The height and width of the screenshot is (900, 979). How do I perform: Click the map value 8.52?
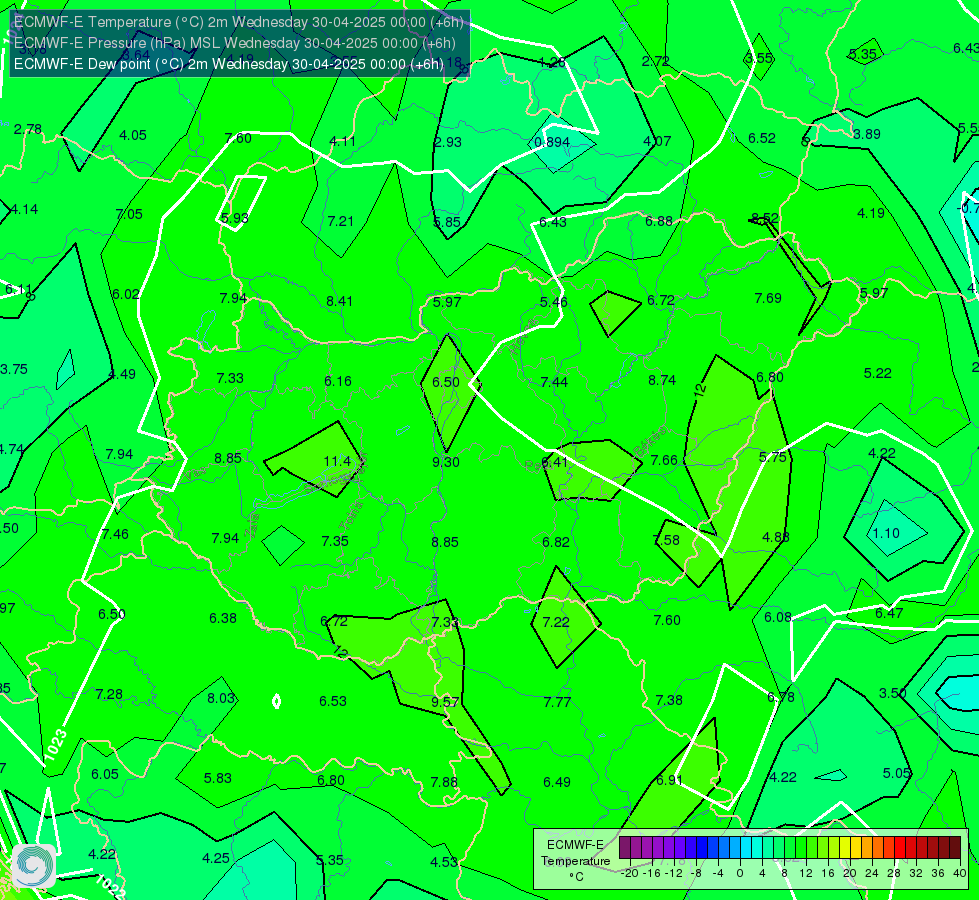[x=765, y=218]
